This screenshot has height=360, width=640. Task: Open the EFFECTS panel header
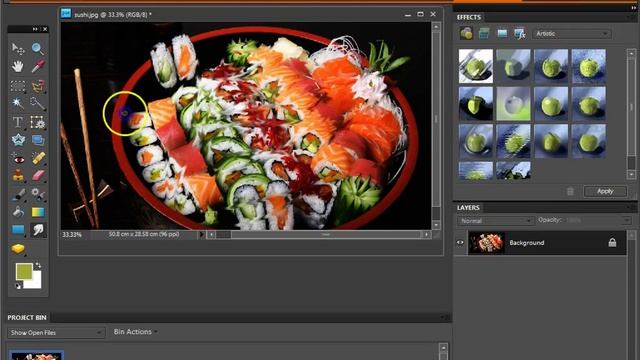coord(469,17)
